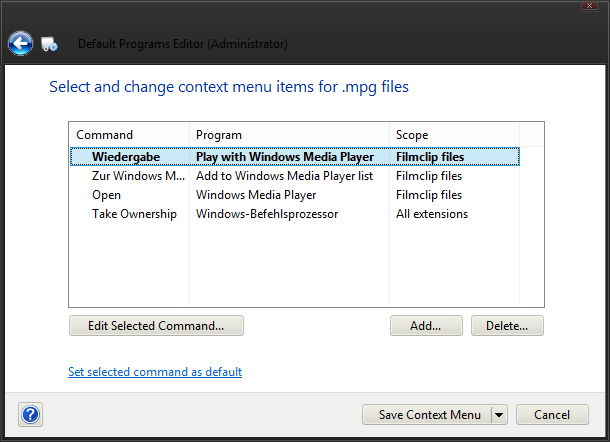610x442 pixels.
Task: Expand the Save Context Menu dropdown arrow
Action: [499, 415]
